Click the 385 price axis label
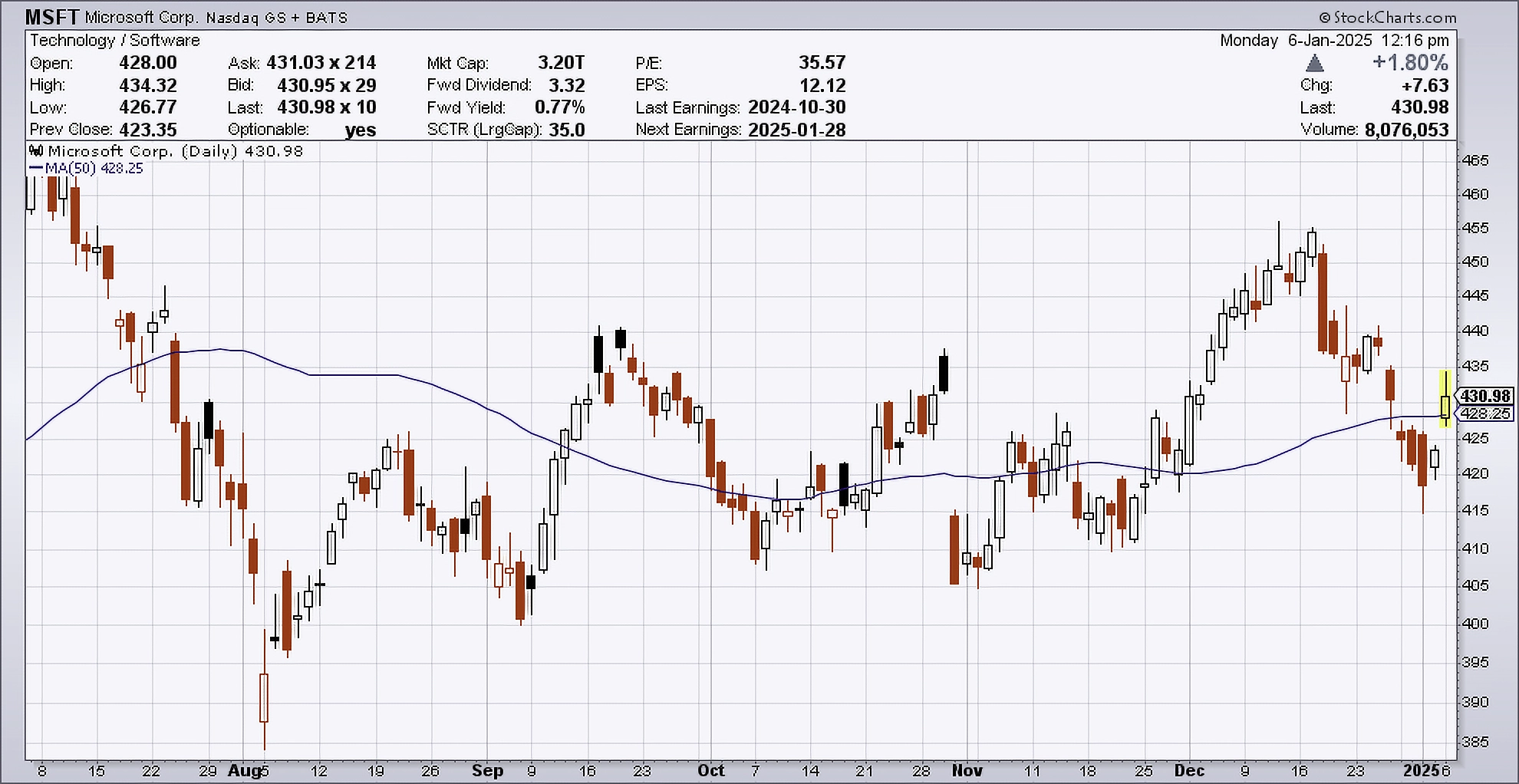Viewport: 1519px width, 784px height. (1475, 742)
